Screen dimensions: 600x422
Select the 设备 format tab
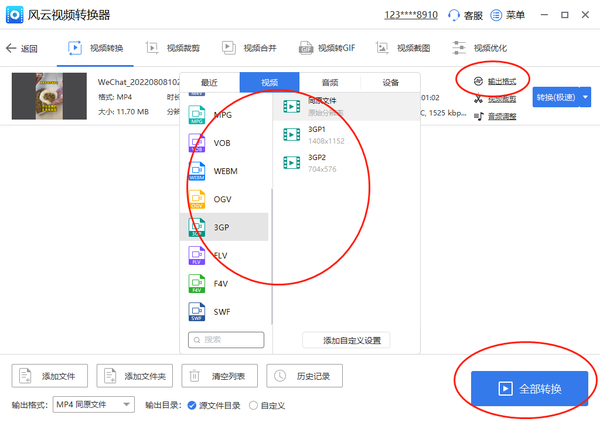(x=390, y=82)
